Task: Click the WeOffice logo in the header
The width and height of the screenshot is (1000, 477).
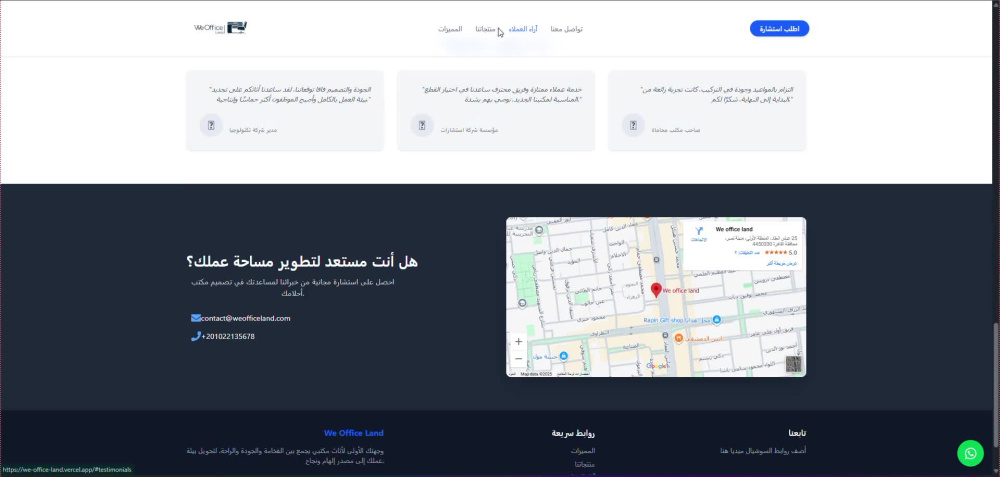Action: click(220, 28)
